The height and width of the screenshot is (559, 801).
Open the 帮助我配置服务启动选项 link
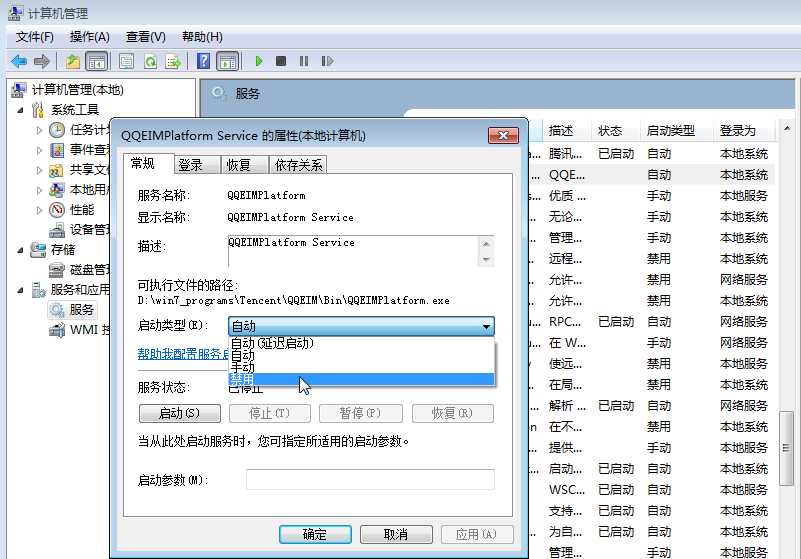point(183,354)
